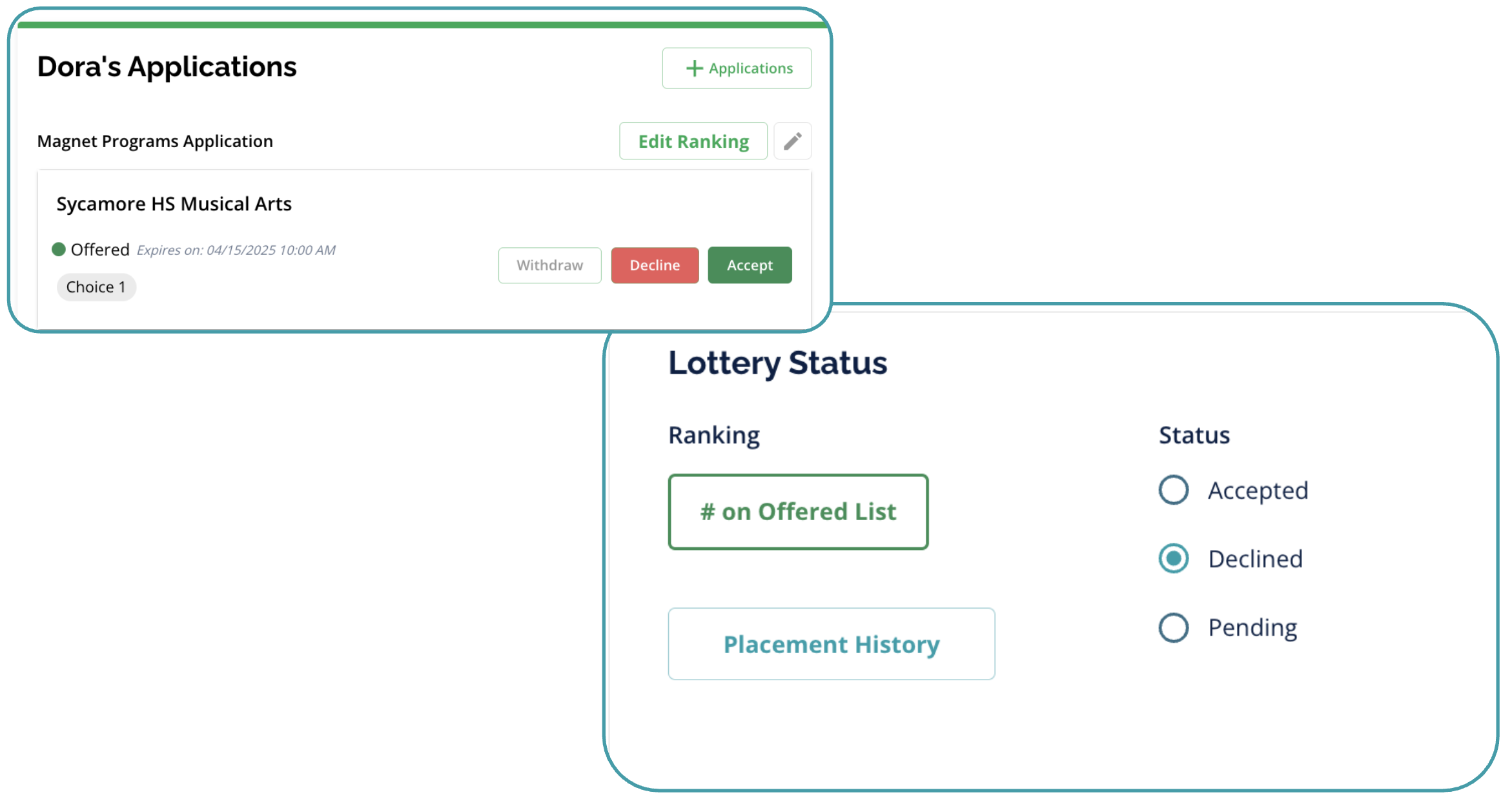Click the Dora's Applications heading
The height and width of the screenshot is (808, 1512).
coord(167,67)
